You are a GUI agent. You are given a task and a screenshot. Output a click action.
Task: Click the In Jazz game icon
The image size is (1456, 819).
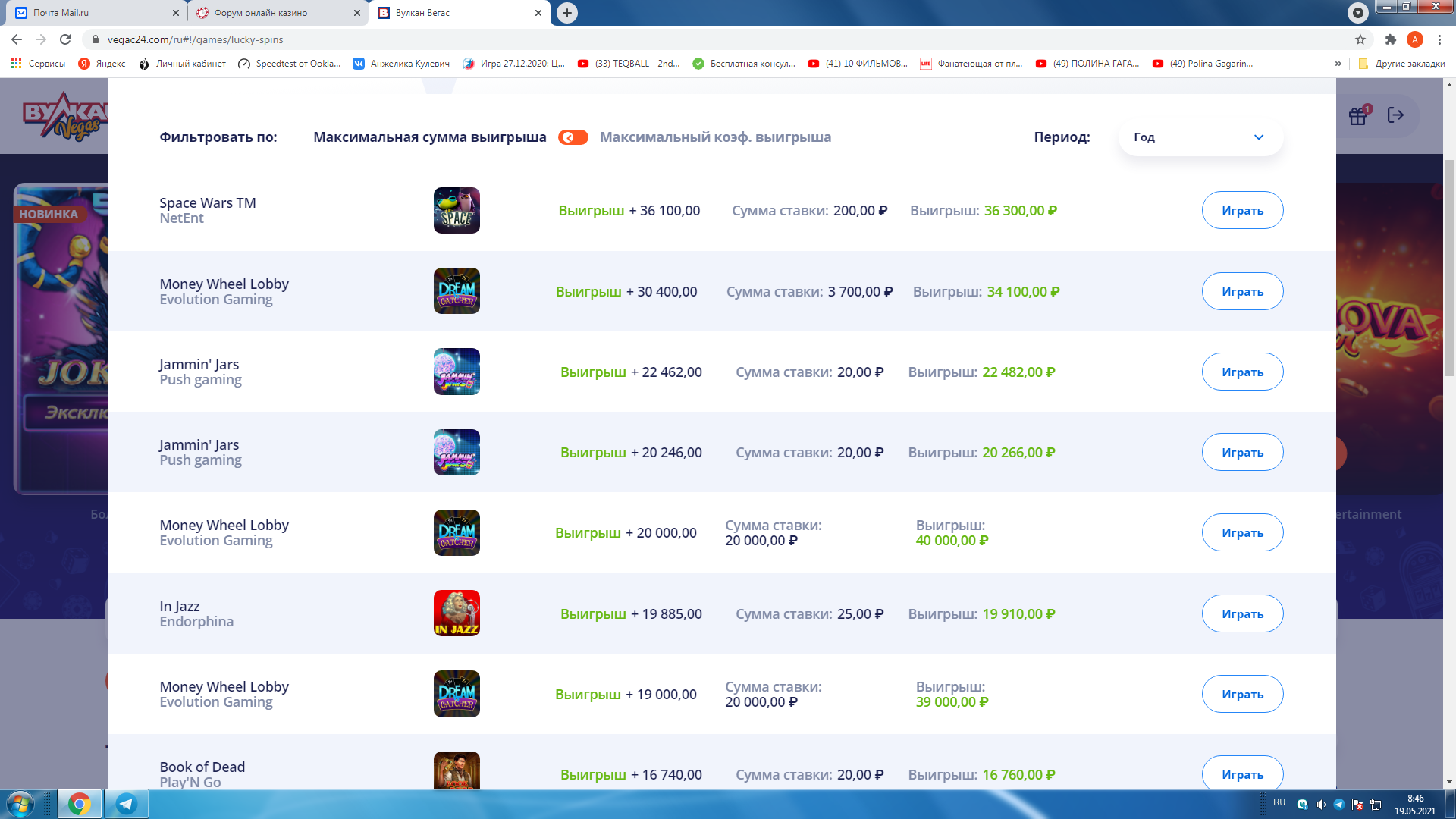click(x=457, y=613)
